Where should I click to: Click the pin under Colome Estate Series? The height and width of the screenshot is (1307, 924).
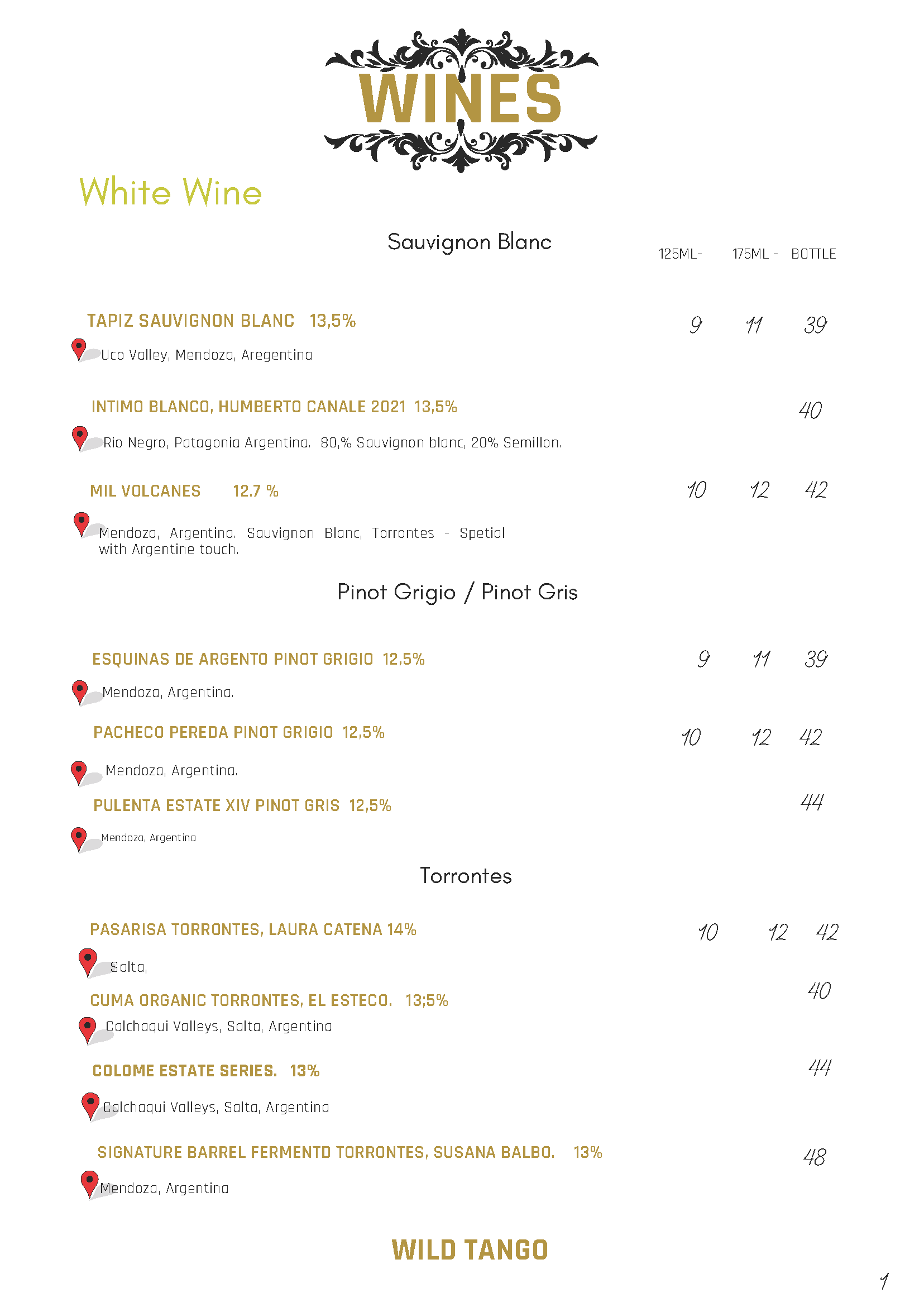click(90, 1105)
